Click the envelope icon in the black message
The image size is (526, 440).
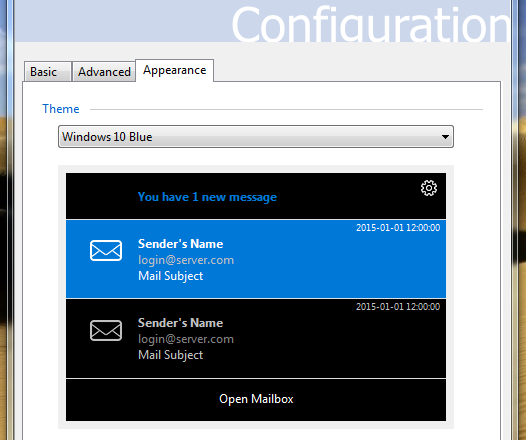[106, 330]
